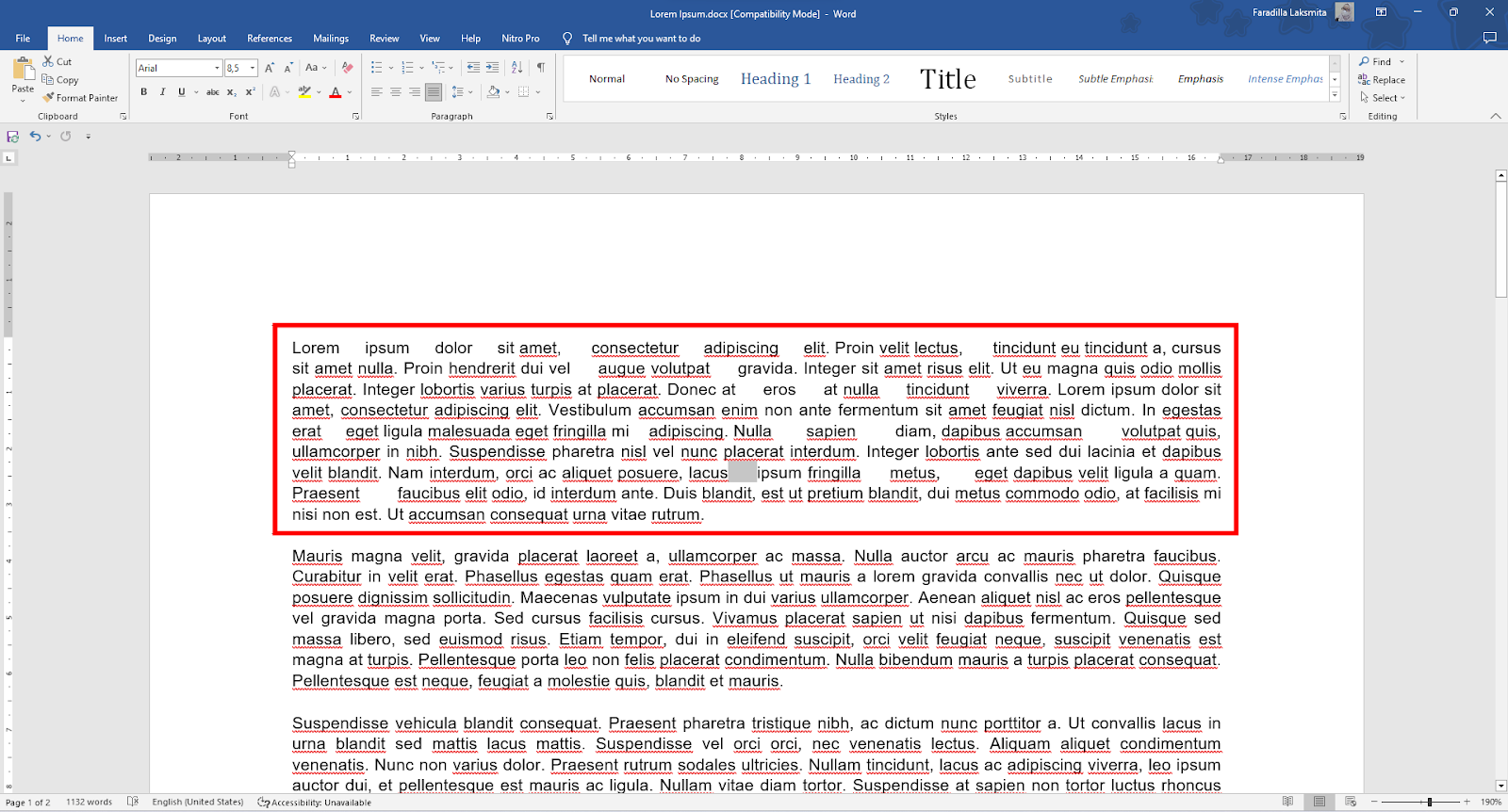The width and height of the screenshot is (1508, 812).
Task: Toggle show paragraph marks
Action: (541, 68)
